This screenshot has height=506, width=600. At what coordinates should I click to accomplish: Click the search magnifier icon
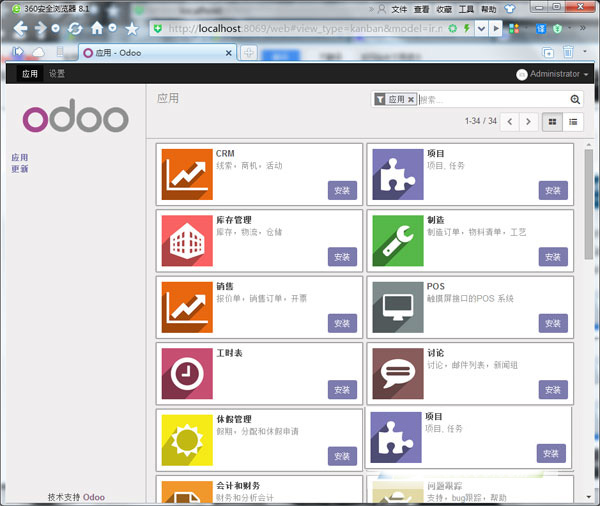click(575, 100)
